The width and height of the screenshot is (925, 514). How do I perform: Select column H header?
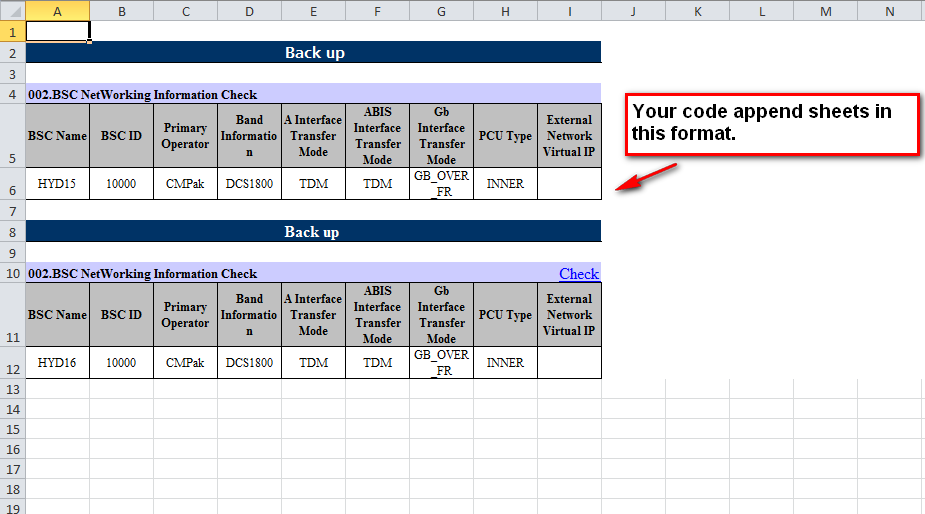506,11
